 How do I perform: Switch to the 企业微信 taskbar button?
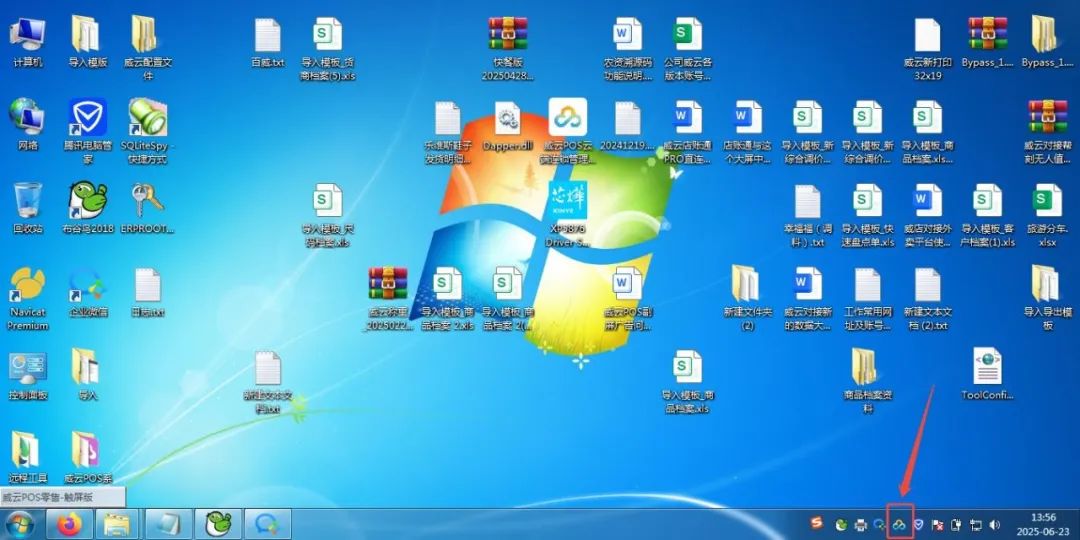pyautogui.click(x=269, y=525)
